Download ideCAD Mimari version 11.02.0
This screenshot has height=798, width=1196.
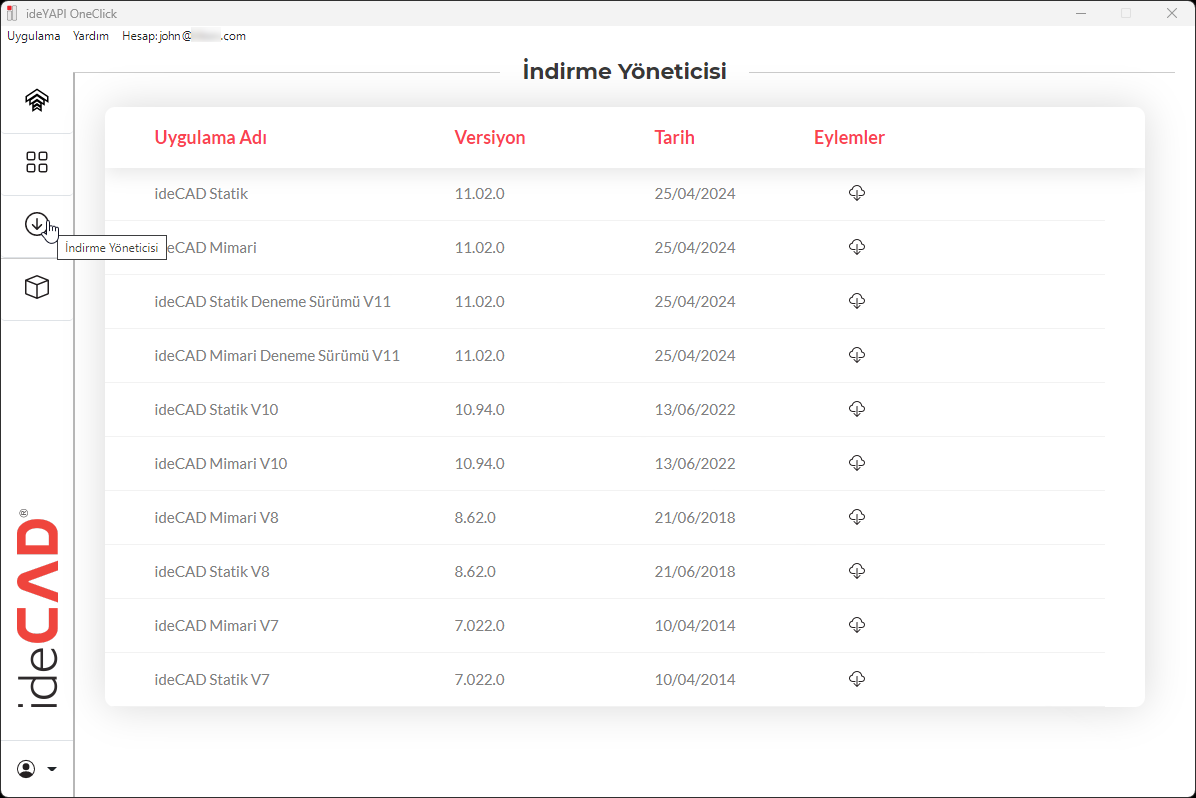856,247
